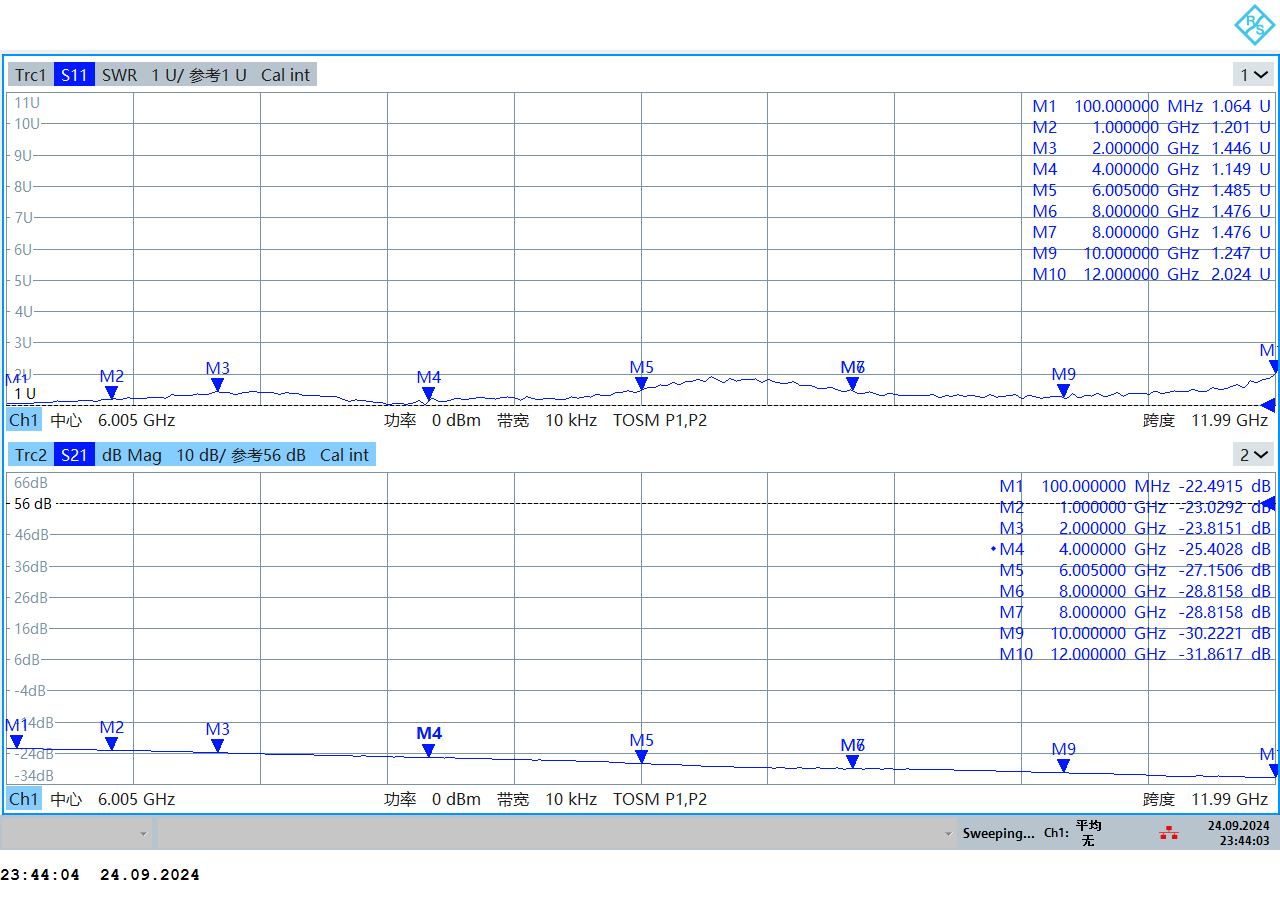Select marker M5 on the SWR trace
Image resolution: width=1280 pixels, height=900 pixels.
(641, 384)
